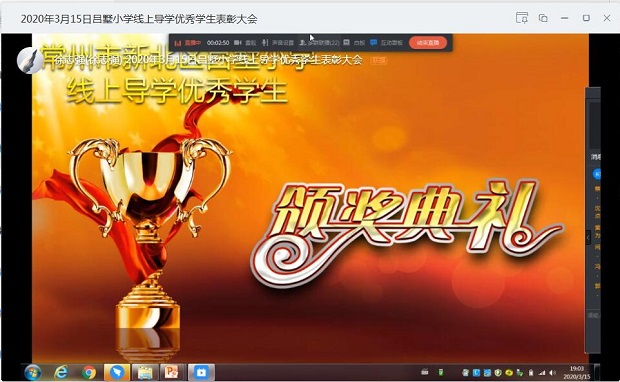The image size is (620, 382).
Task: Click the multi-window icon in title bar
Action: (543, 18)
